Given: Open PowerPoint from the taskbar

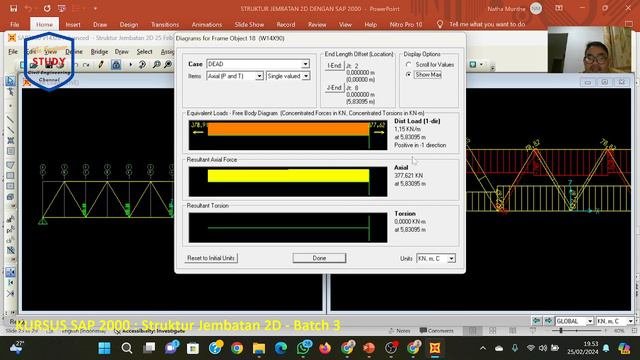Looking at the screenshot, I should click(369, 348).
